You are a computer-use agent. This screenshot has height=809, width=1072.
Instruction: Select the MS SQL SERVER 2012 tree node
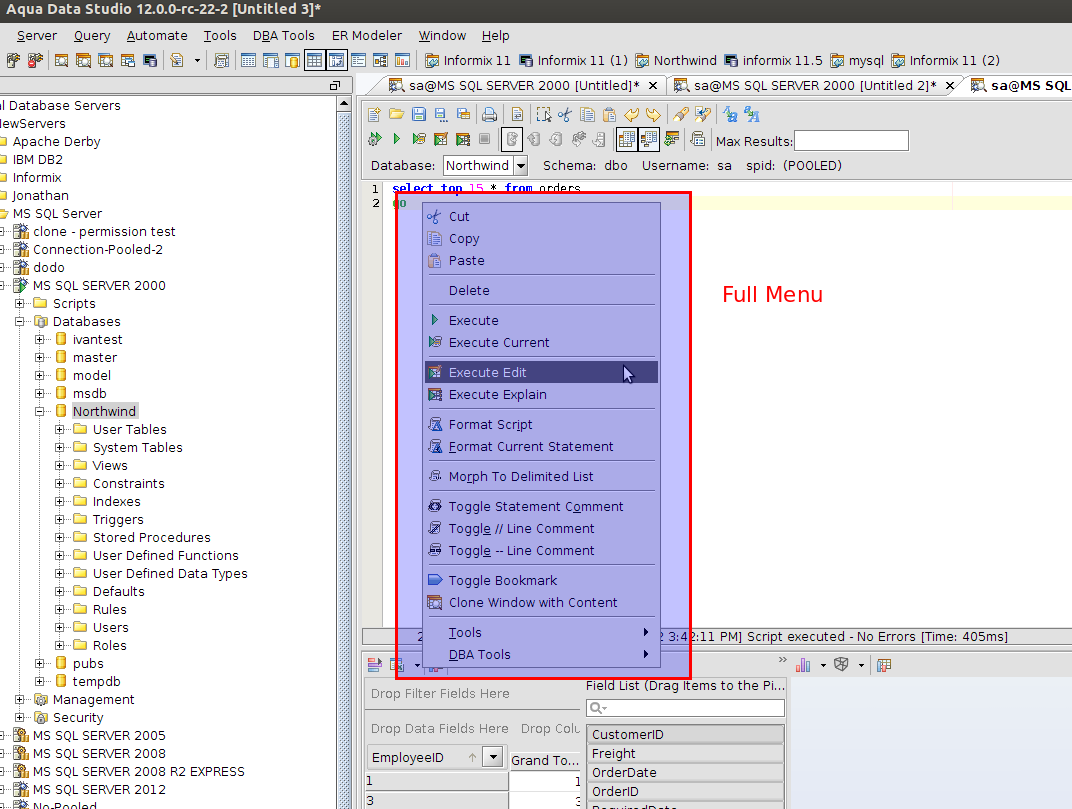[x=99, y=789]
